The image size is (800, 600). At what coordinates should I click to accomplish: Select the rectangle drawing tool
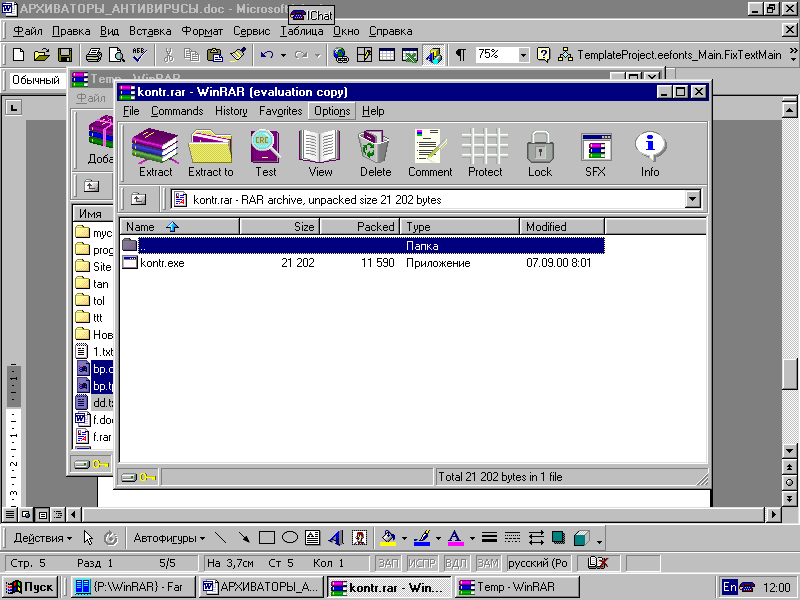(x=267, y=538)
